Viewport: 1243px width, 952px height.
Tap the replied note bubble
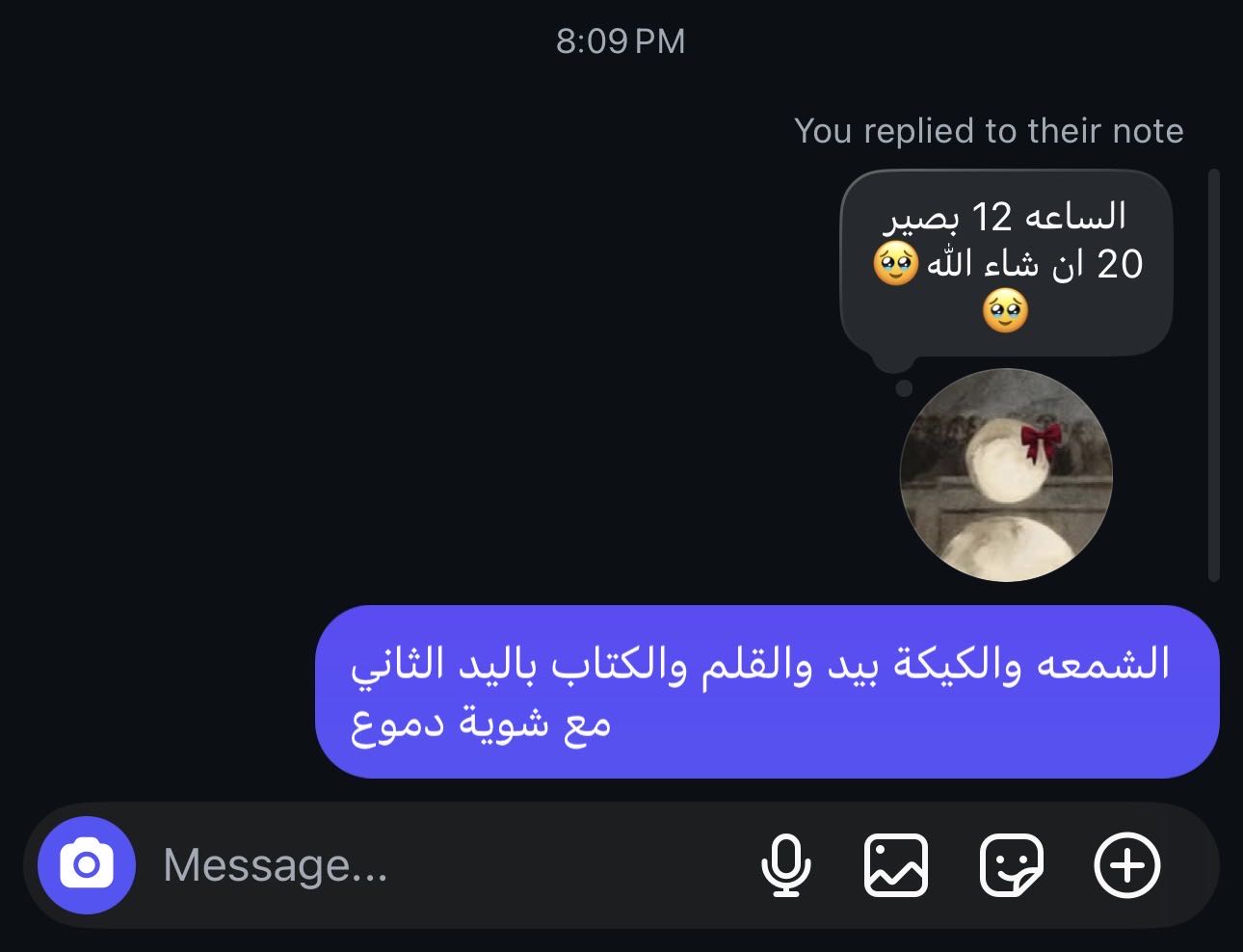pyautogui.click(x=1006, y=264)
